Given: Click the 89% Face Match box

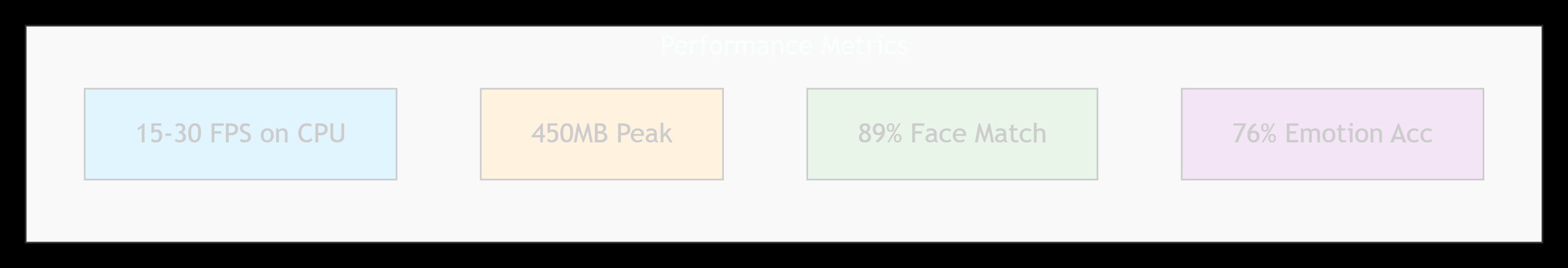Looking at the screenshot, I should pos(952,135).
